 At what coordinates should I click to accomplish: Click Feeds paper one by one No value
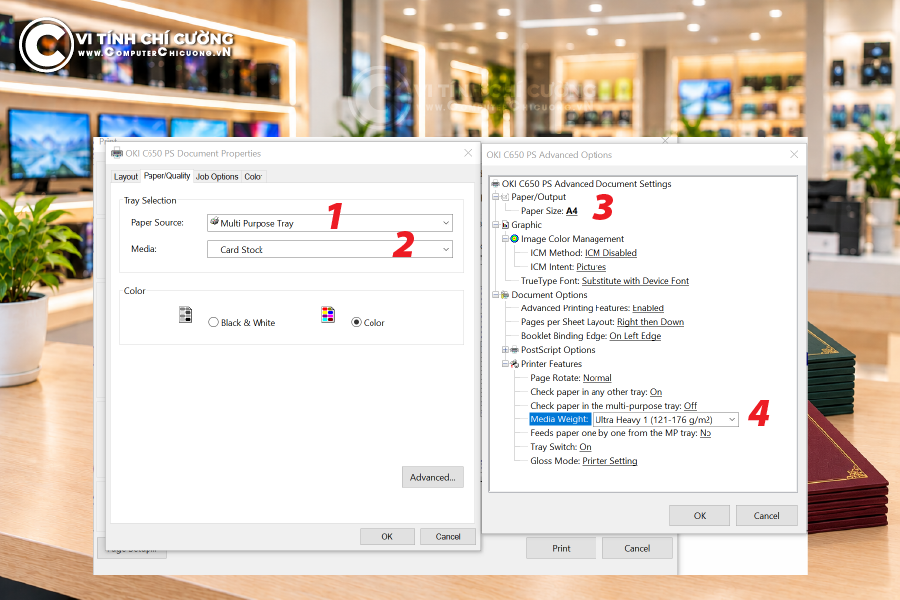[705, 433]
